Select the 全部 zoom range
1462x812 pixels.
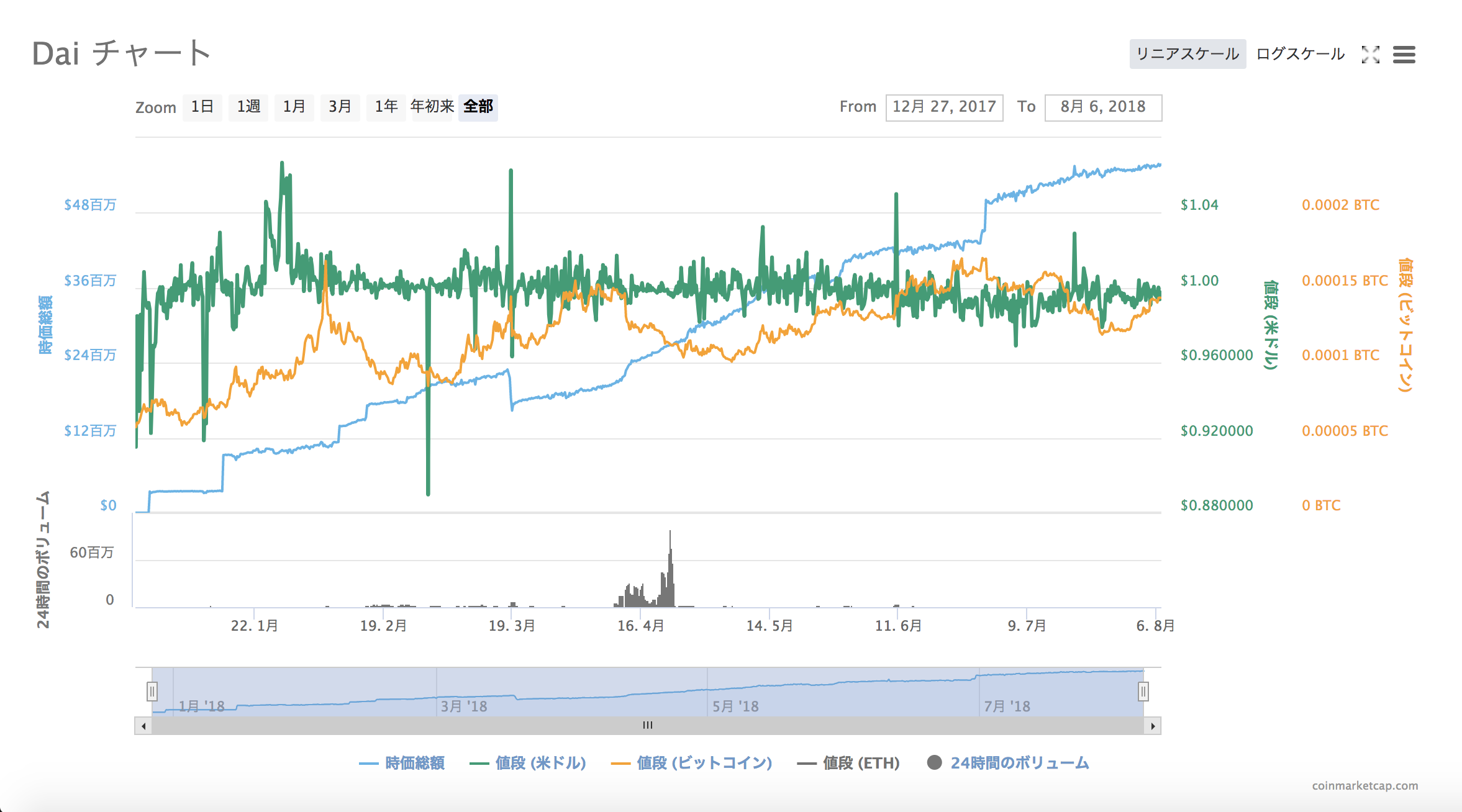tap(477, 107)
